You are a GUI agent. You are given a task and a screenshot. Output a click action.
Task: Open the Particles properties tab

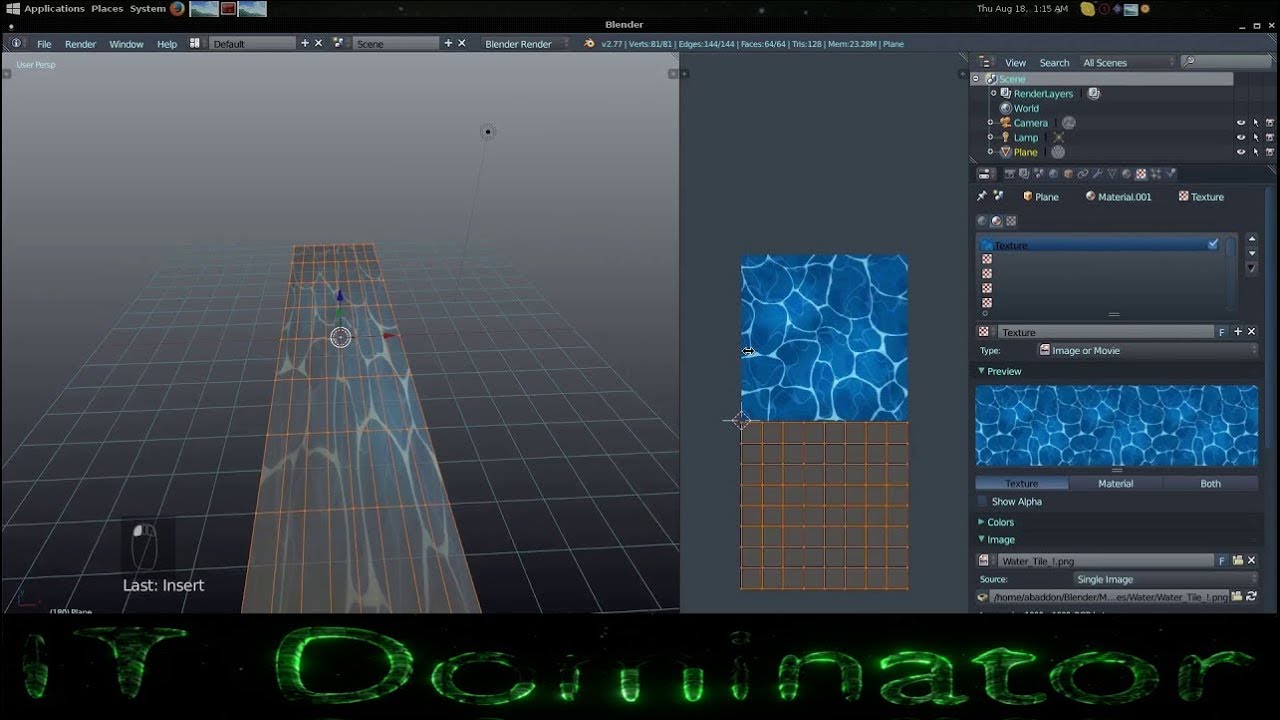click(1156, 174)
